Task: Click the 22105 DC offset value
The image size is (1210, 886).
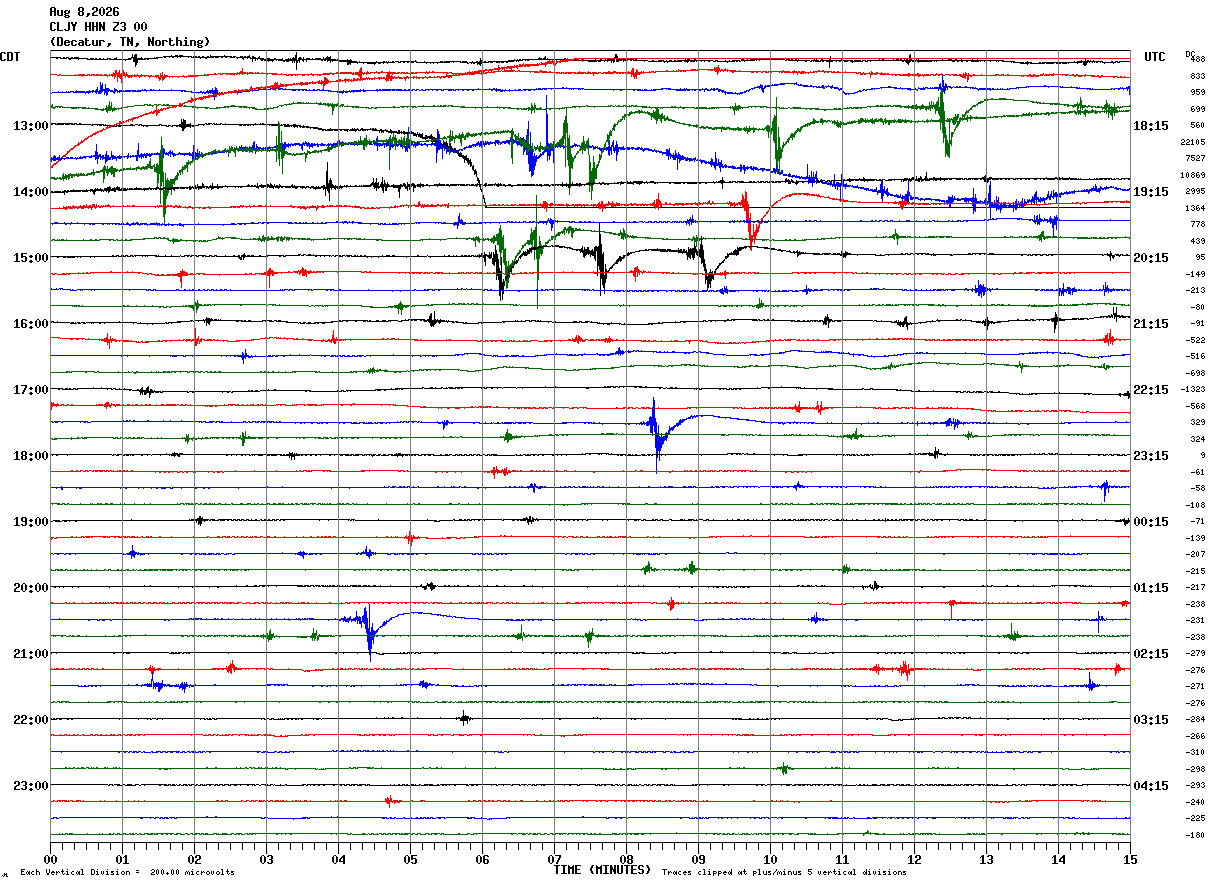Action: pyautogui.click(x=1196, y=142)
